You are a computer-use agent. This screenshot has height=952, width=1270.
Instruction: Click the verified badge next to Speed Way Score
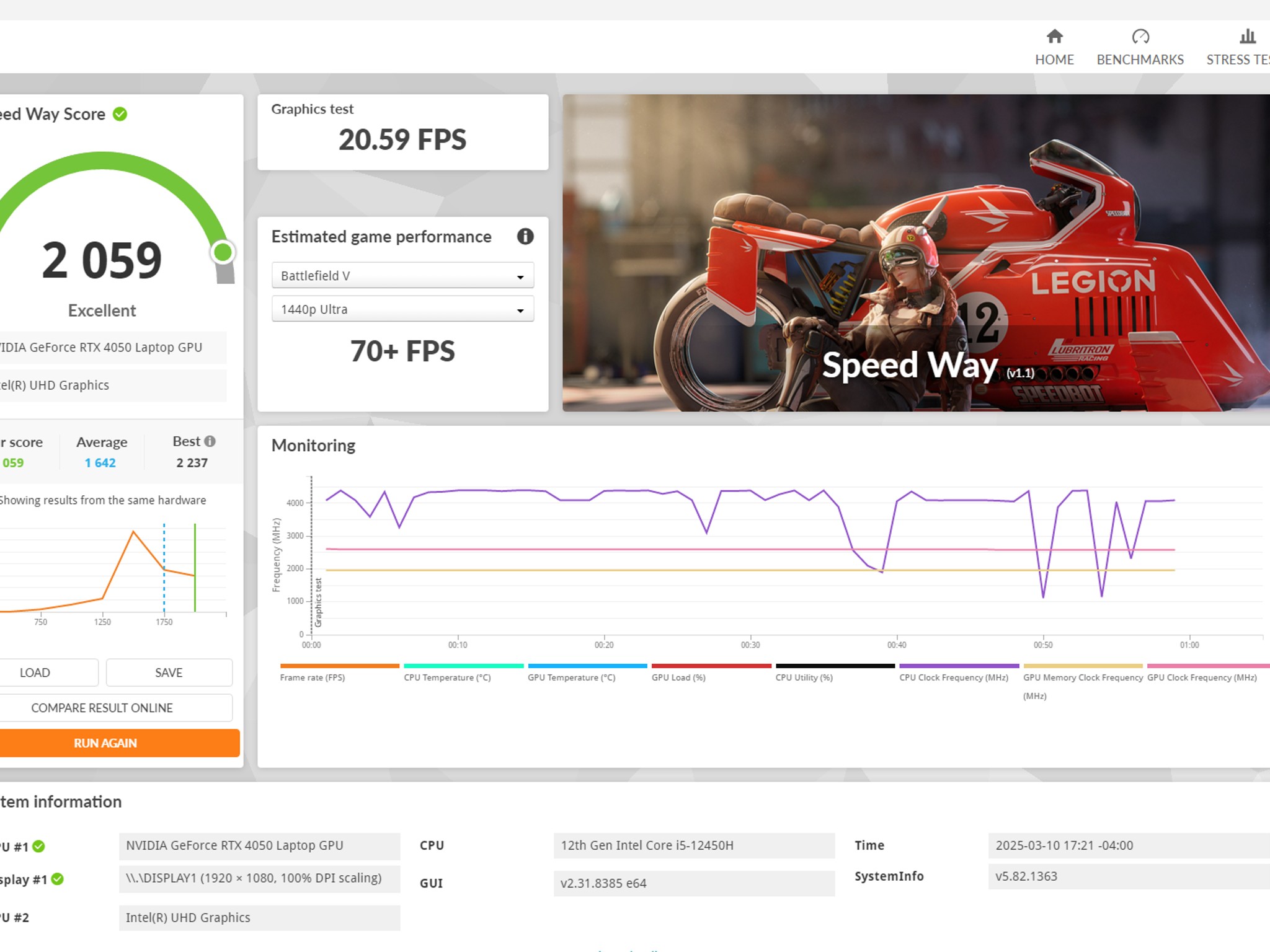click(120, 114)
